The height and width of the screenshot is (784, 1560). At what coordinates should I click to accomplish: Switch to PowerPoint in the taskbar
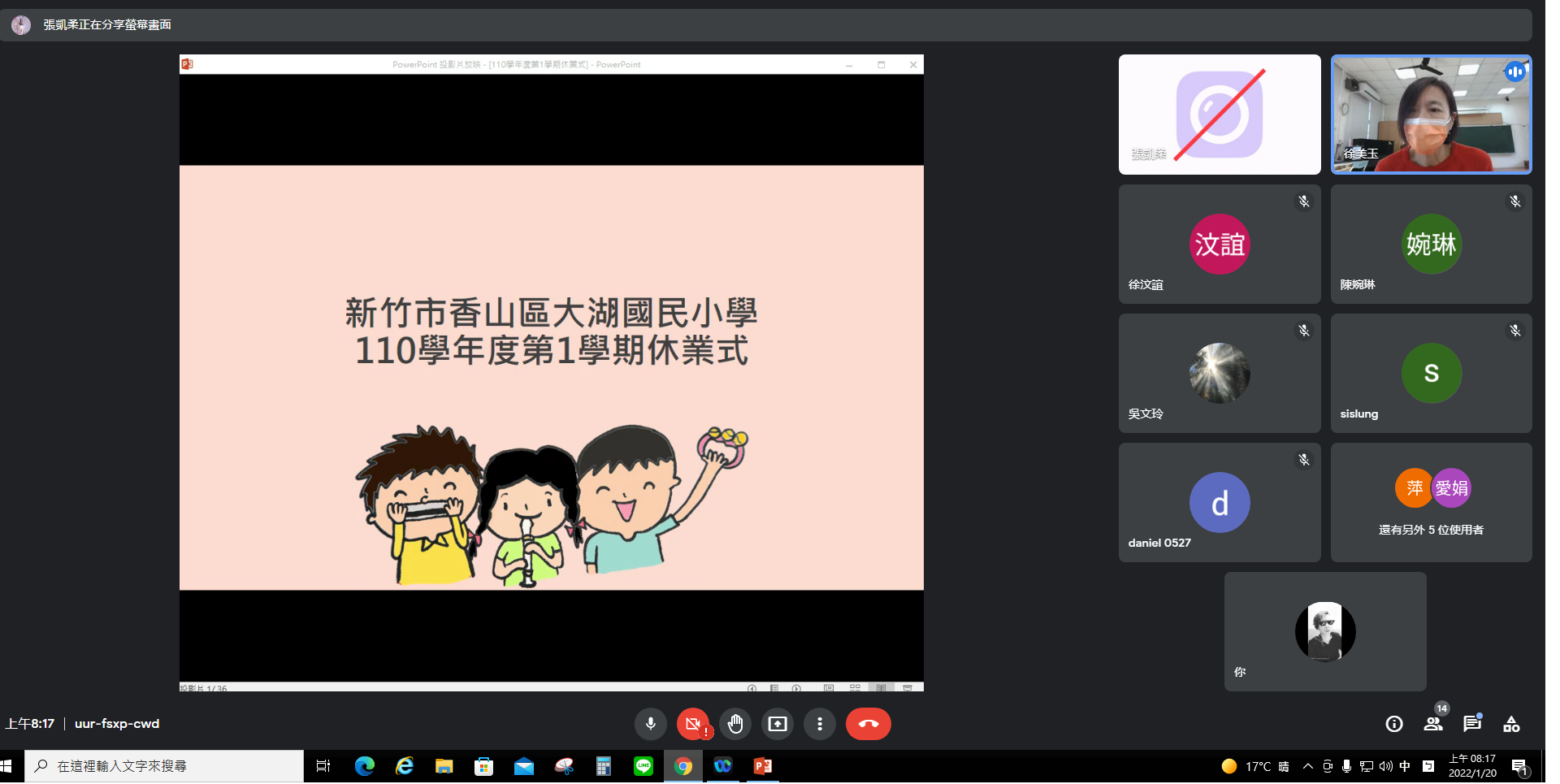(762, 766)
